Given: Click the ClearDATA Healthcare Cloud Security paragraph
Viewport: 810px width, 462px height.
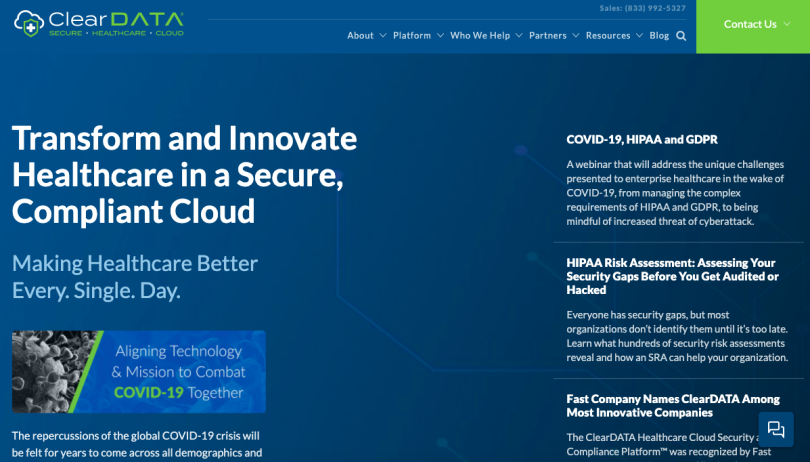Looking at the screenshot, I should click(668, 444).
